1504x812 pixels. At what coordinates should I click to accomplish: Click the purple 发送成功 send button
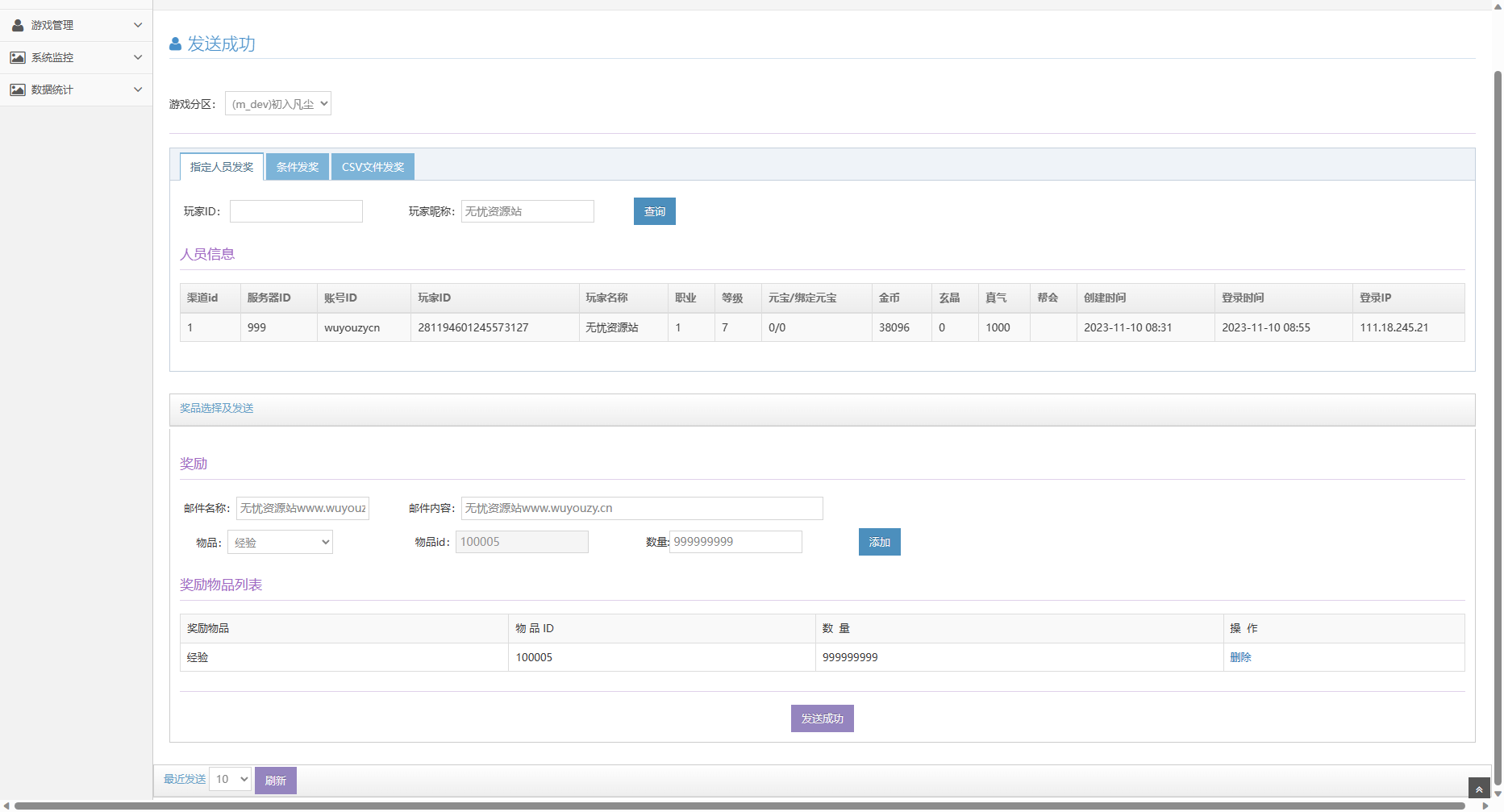[x=823, y=718]
